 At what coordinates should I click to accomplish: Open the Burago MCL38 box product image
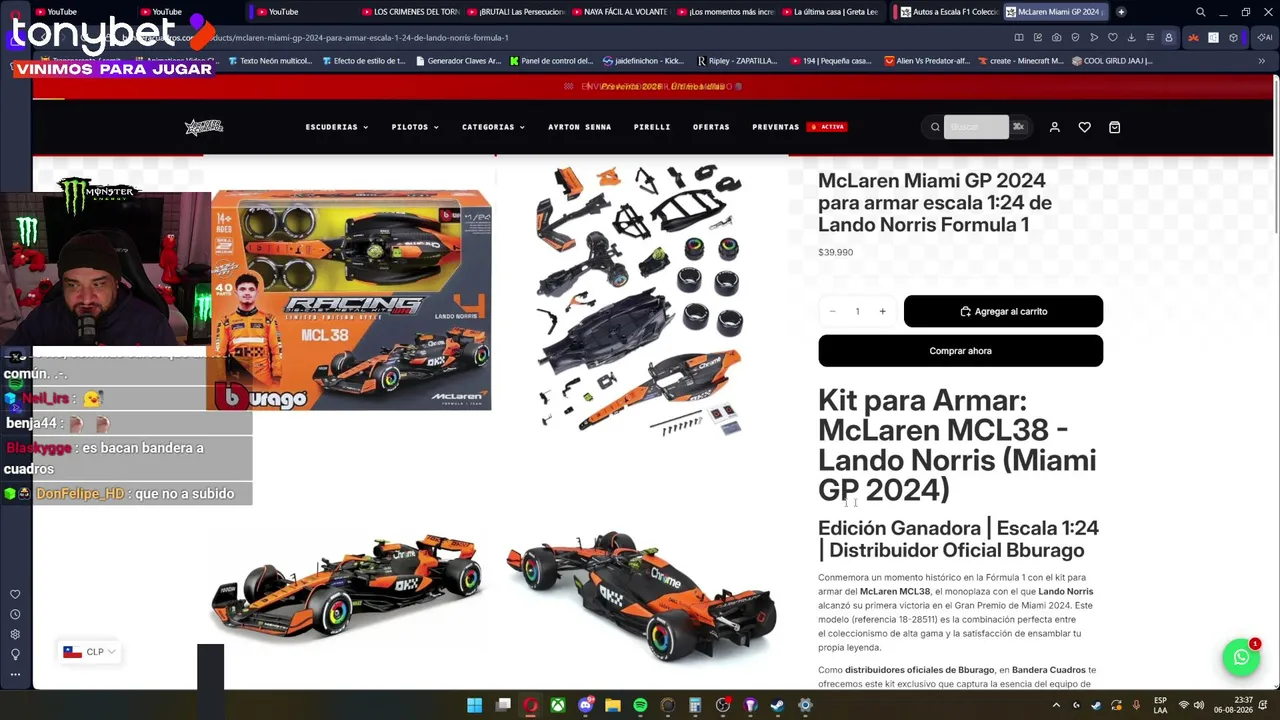(x=351, y=300)
